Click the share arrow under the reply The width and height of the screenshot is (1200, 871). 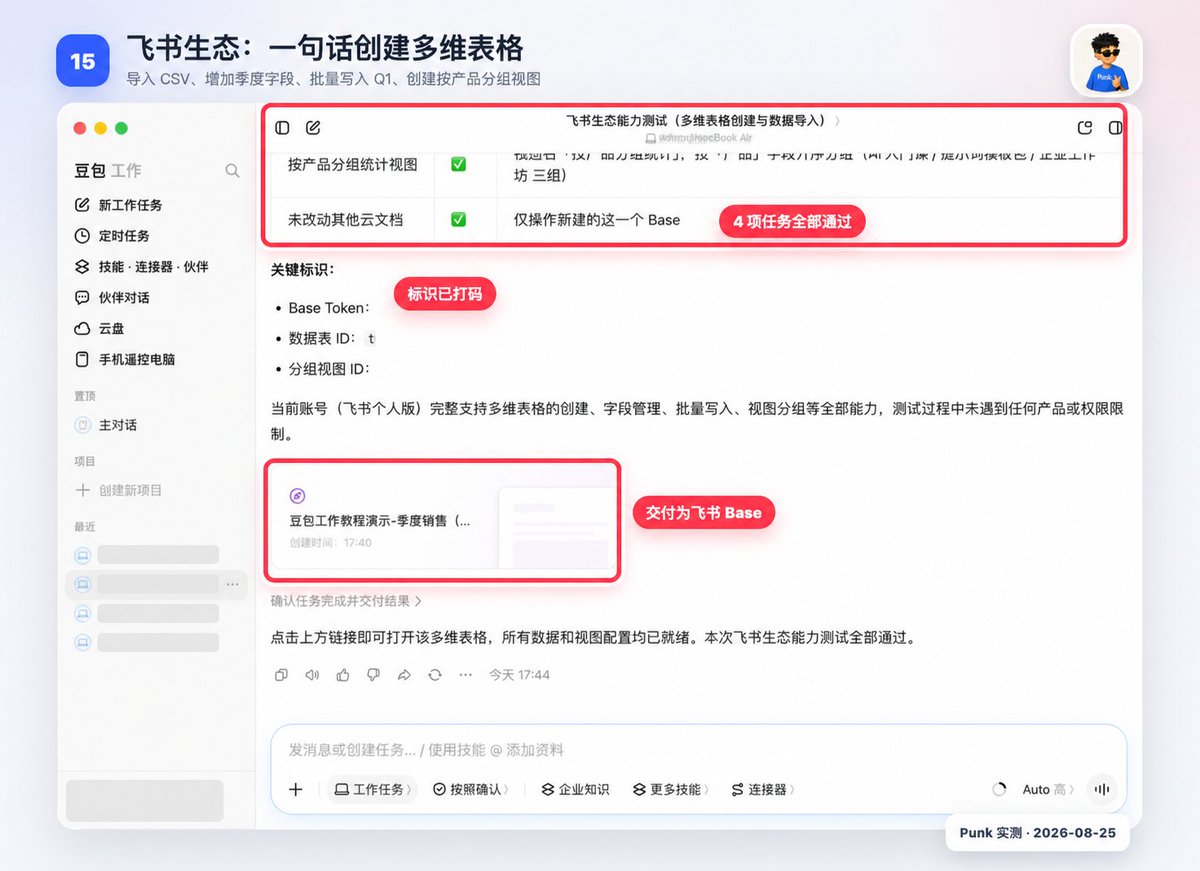(x=404, y=675)
